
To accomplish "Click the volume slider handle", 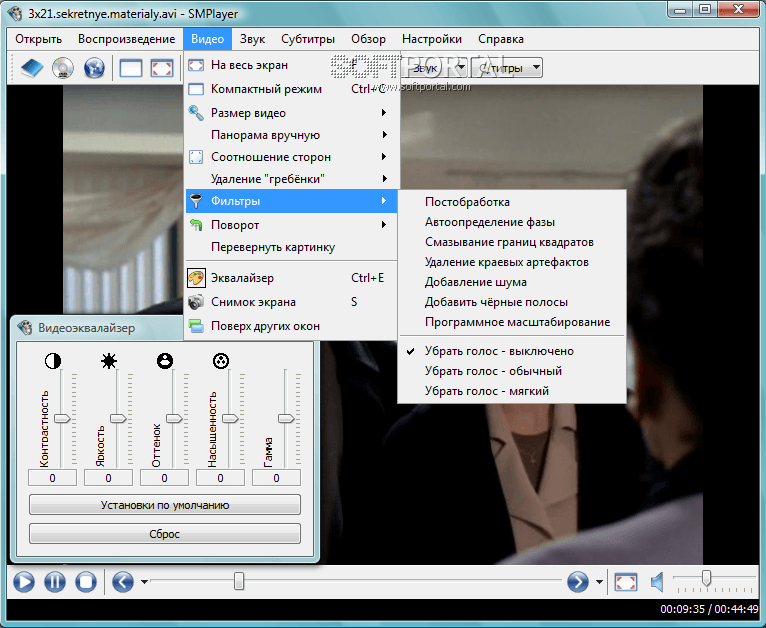I will (706, 578).
